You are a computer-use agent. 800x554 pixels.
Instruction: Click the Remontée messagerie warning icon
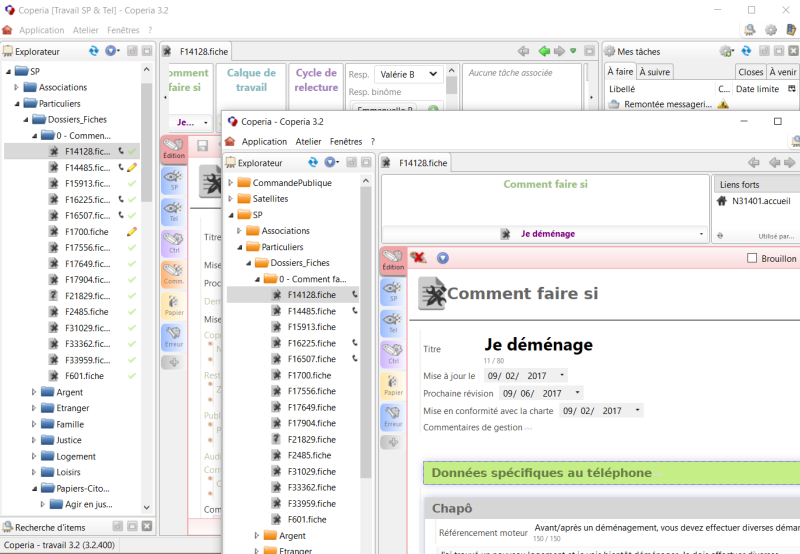[x=723, y=104]
